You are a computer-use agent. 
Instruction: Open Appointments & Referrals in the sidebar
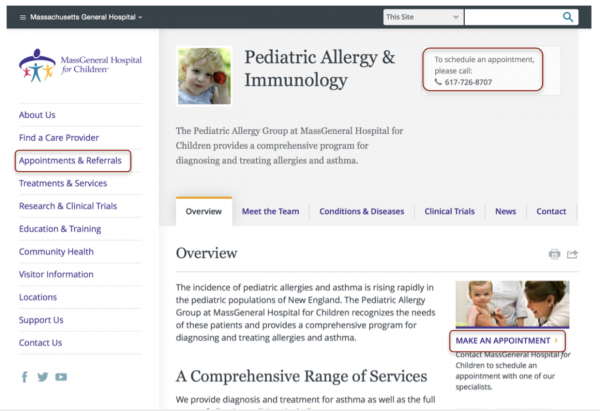(x=70, y=161)
